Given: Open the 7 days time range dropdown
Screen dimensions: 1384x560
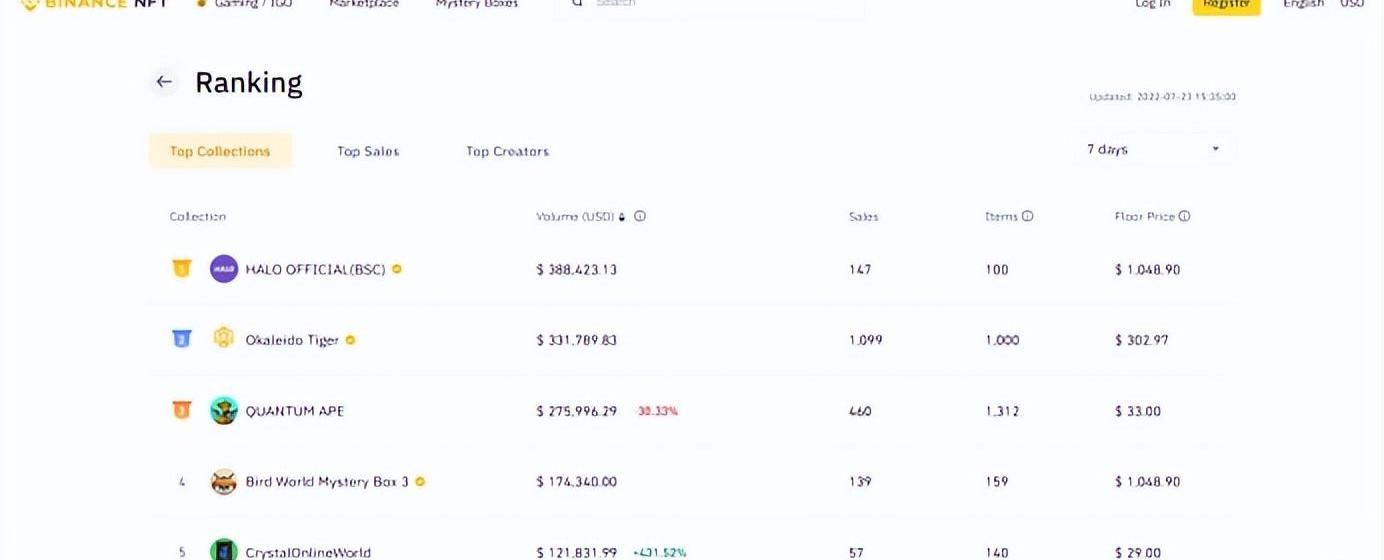Looking at the screenshot, I should (1154, 149).
